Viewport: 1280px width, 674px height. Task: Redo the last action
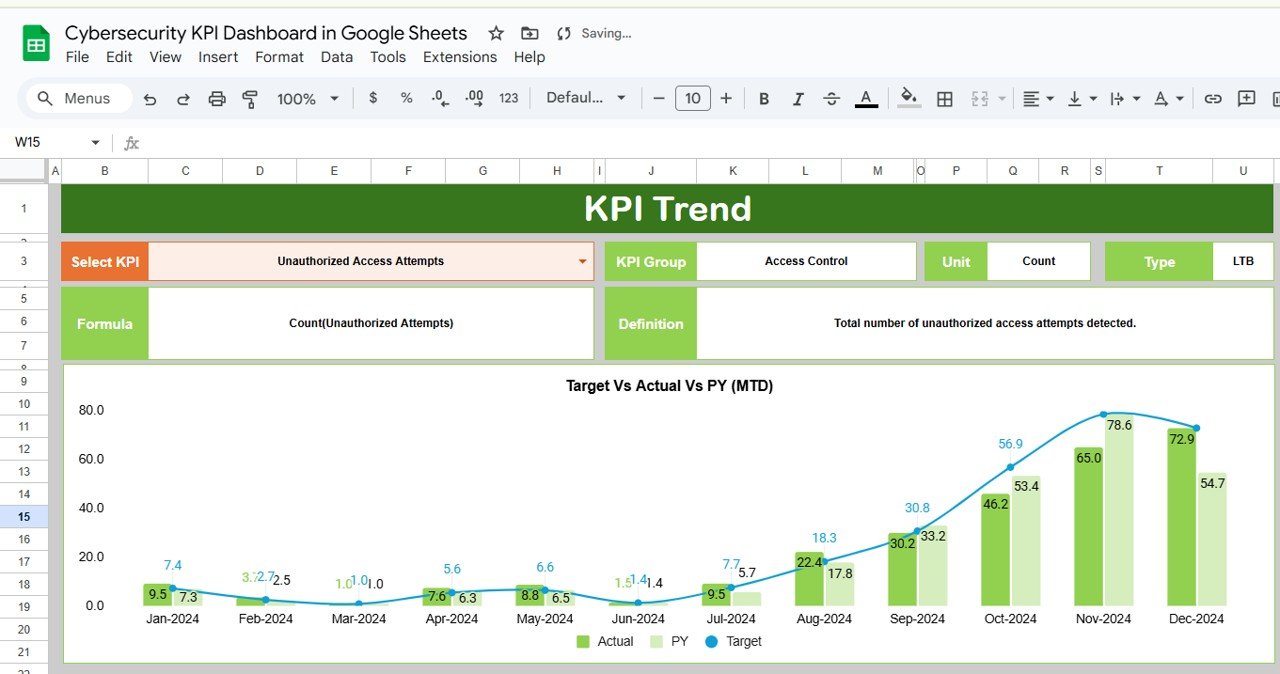pyautogui.click(x=183, y=98)
